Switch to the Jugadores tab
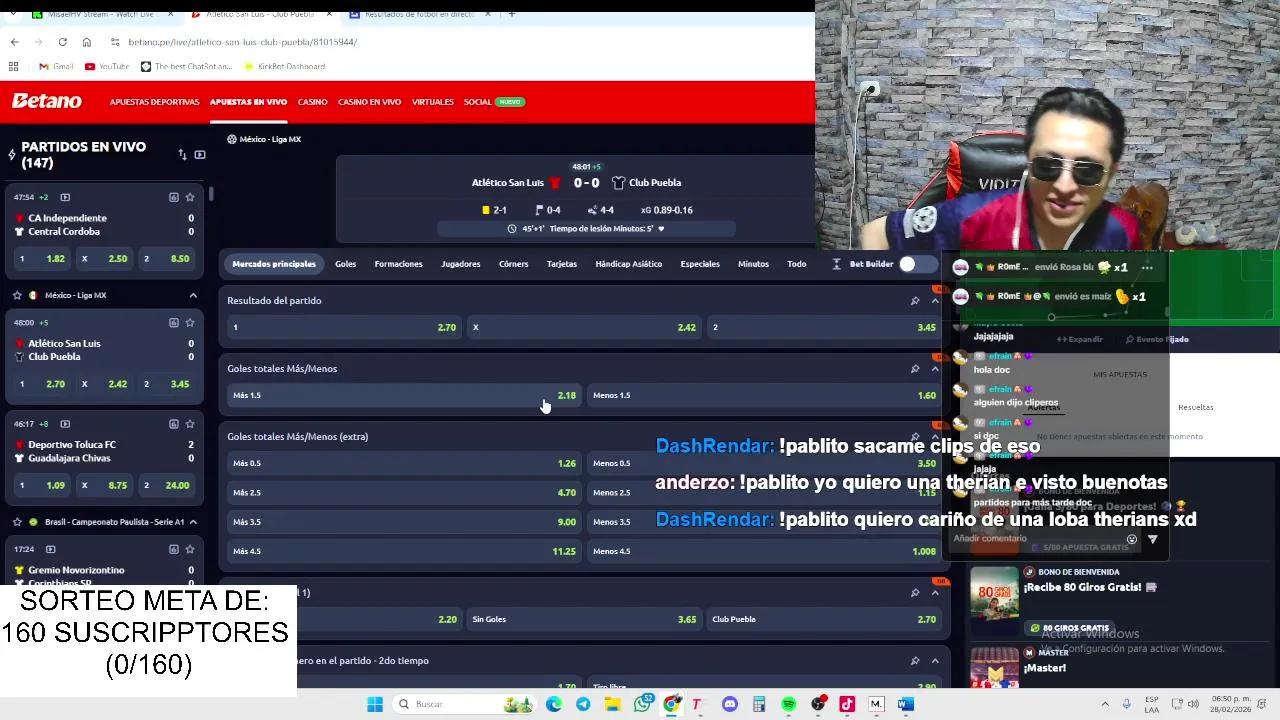Viewport: 1280px width, 720px height. tap(460, 264)
